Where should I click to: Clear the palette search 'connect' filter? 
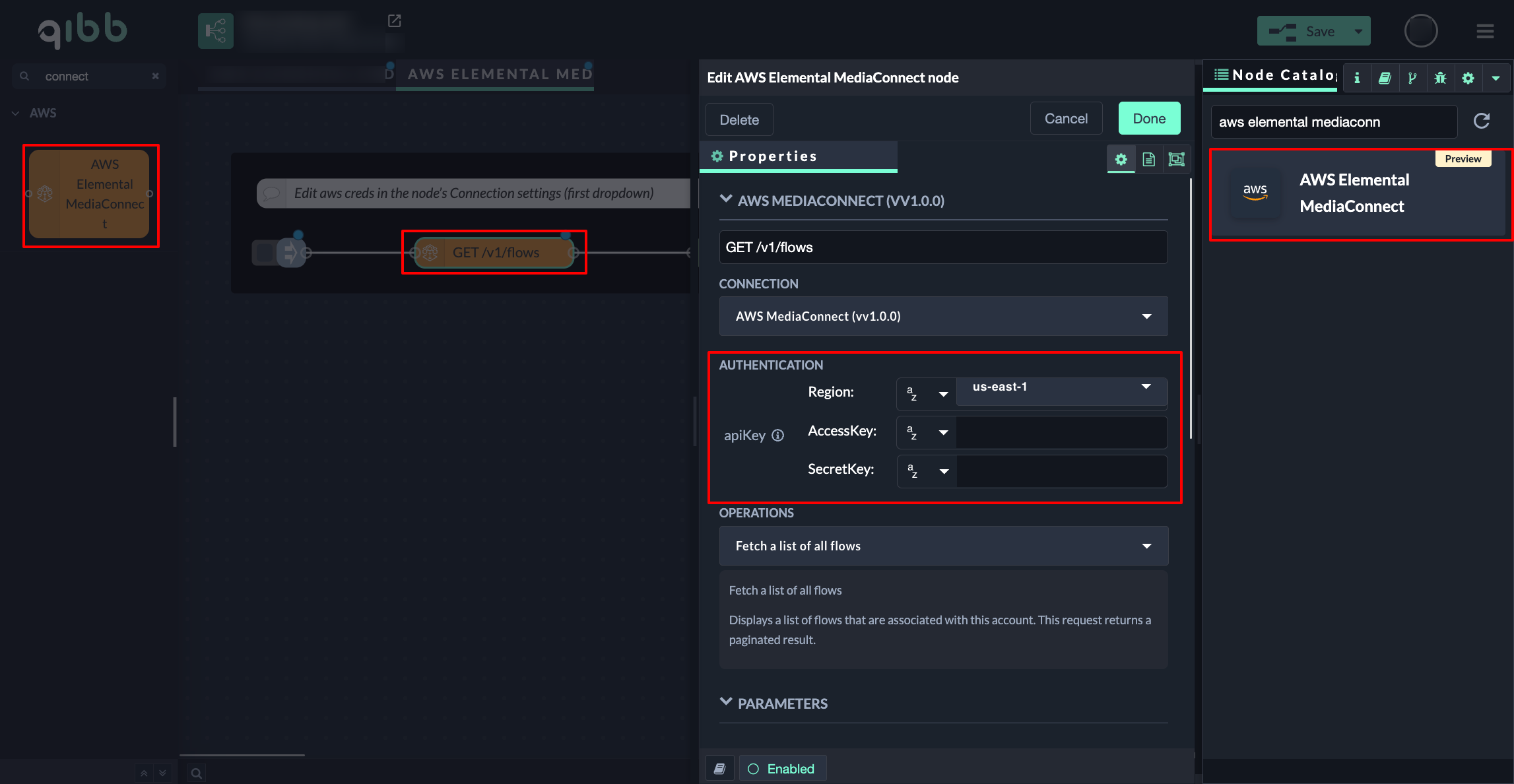pyautogui.click(x=155, y=76)
